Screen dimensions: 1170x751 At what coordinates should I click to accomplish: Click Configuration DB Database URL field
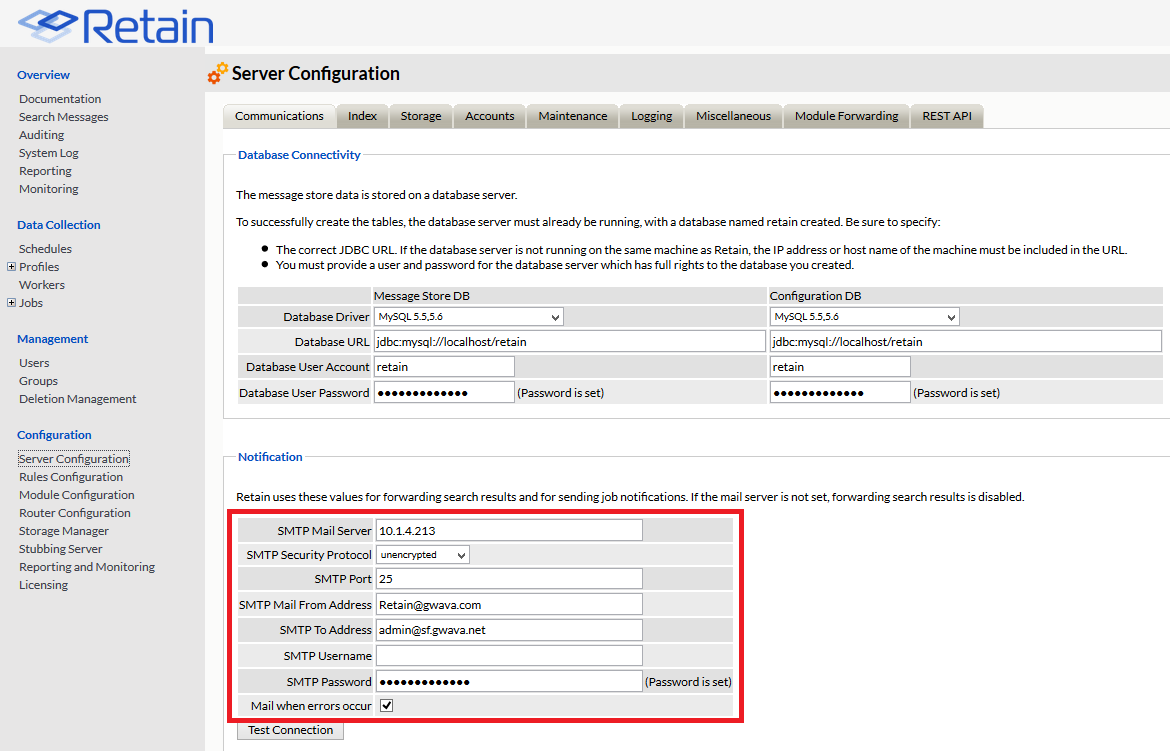(x=966, y=341)
